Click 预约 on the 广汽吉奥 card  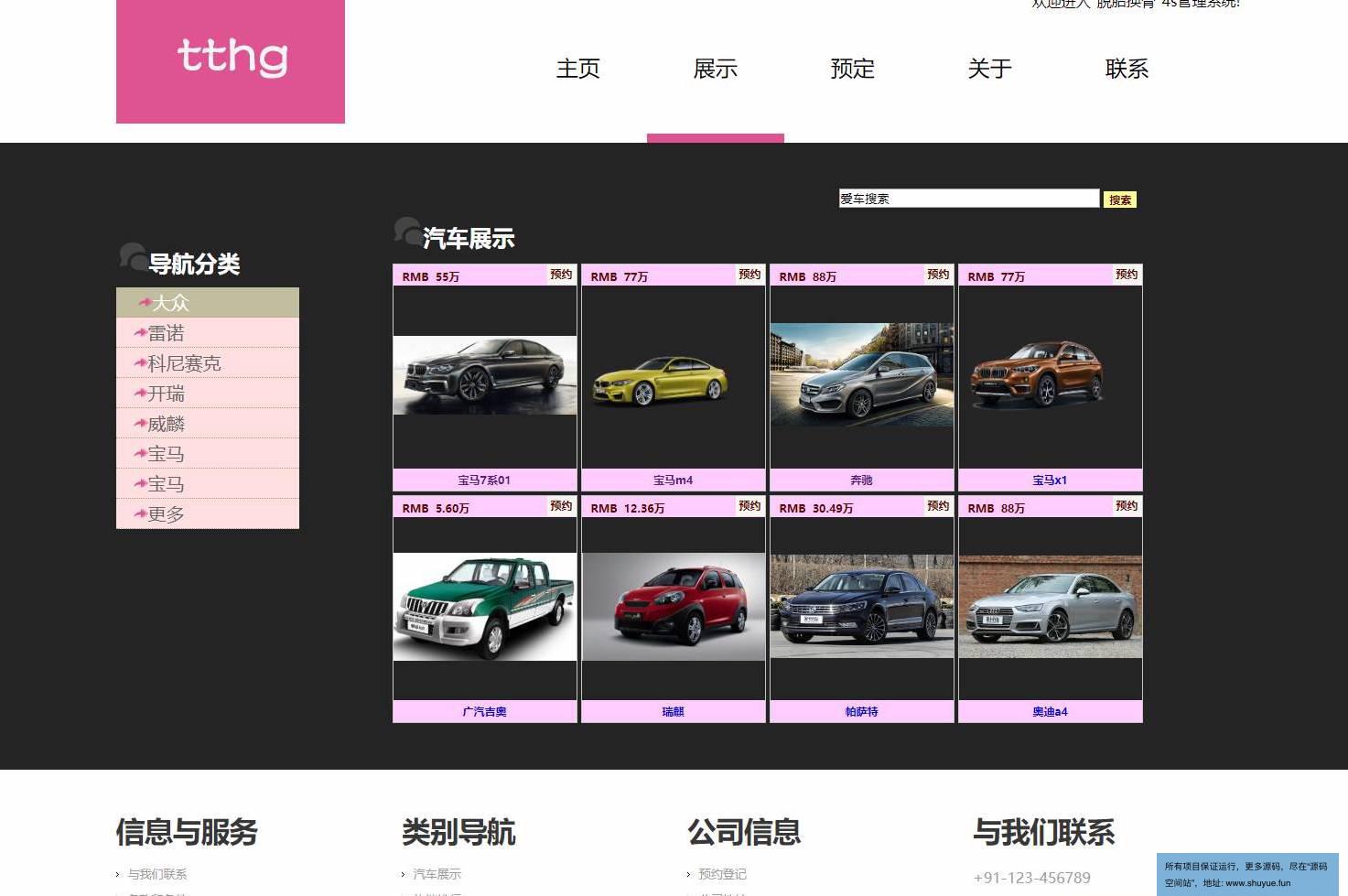561,506
